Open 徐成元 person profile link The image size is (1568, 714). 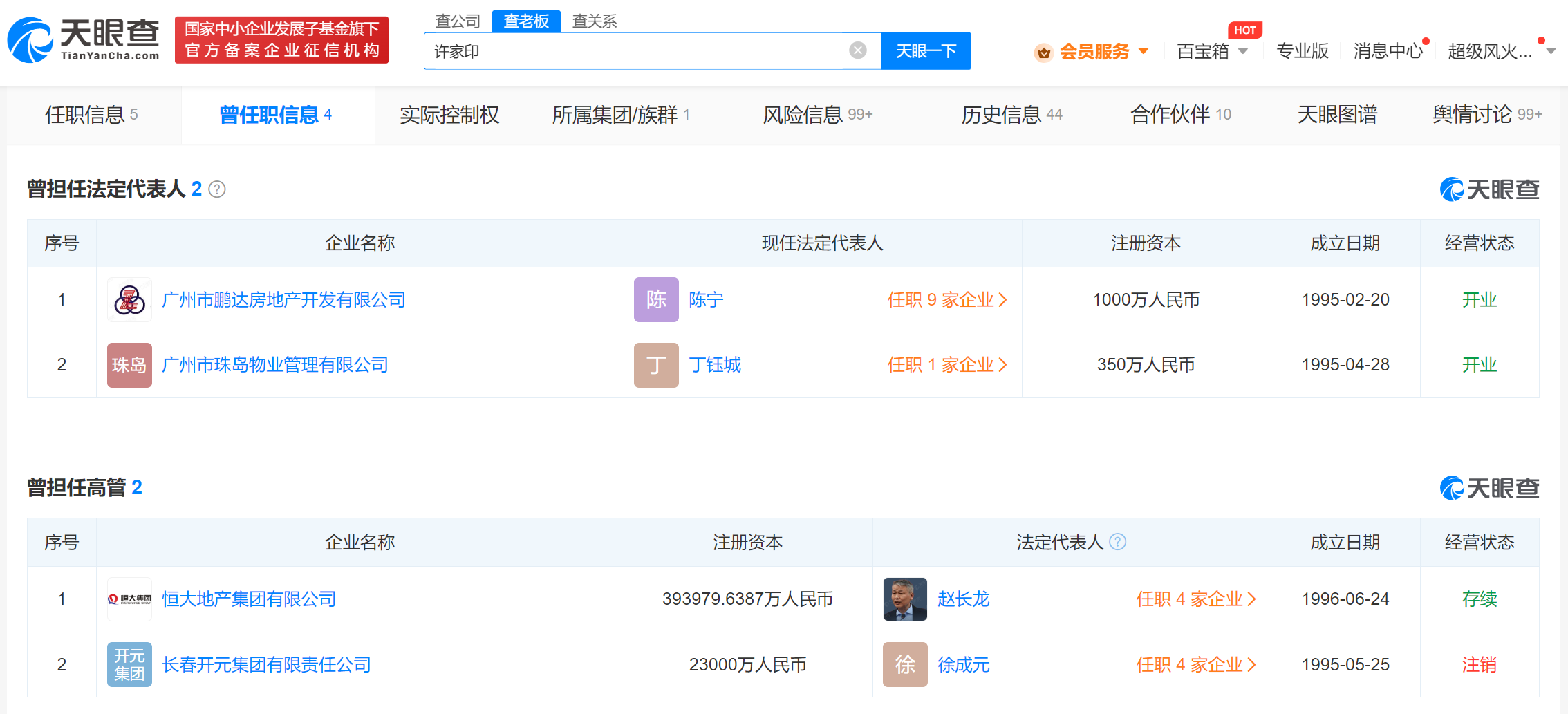(964, 664)
